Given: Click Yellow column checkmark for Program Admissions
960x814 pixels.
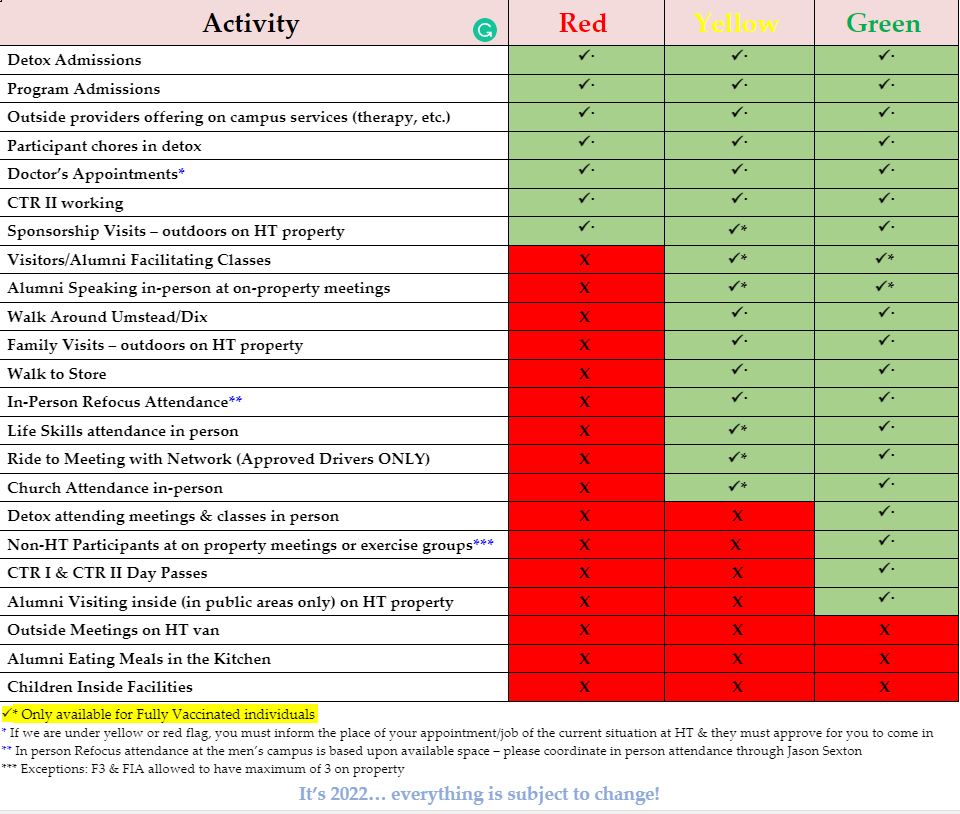Looking at the screenshot, I should click(x=739, y=84).
